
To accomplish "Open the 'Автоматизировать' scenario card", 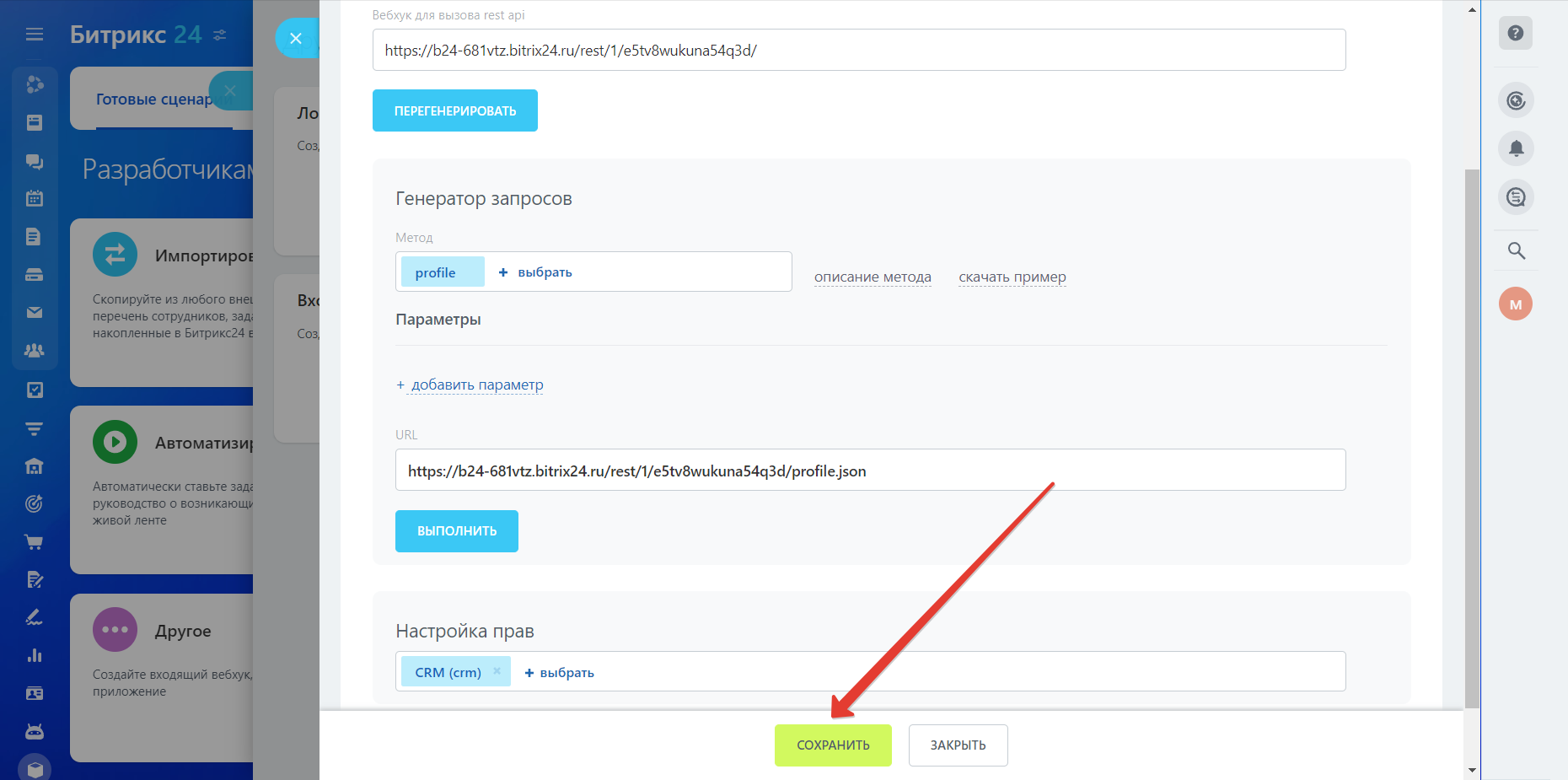I will 162,490.
